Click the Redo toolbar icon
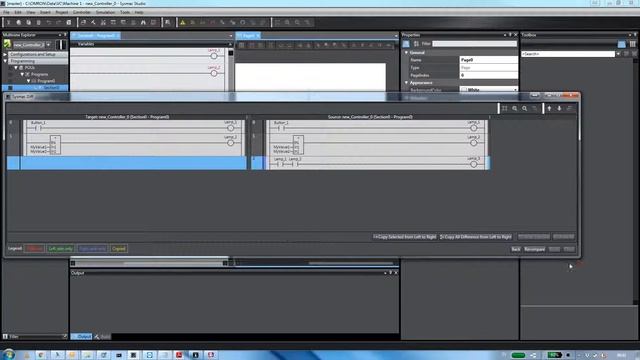Viewport: 640px width, 360px height. tap(59, 22)
